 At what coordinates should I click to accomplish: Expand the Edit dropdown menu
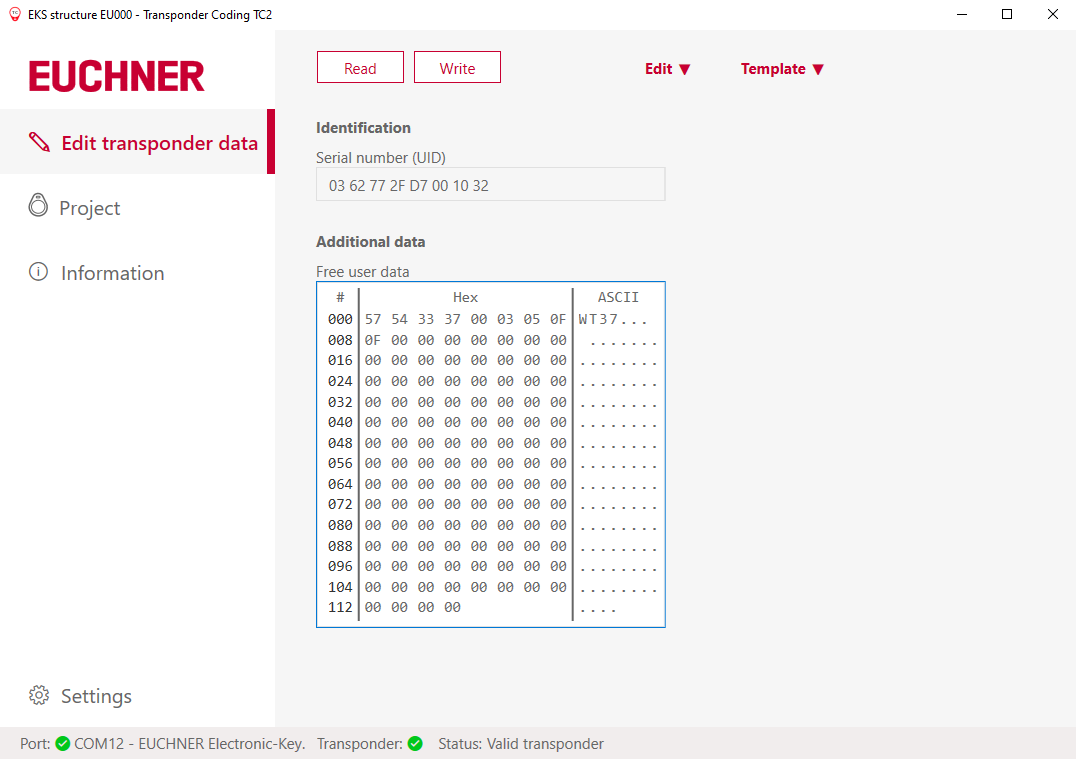(668, 69)
